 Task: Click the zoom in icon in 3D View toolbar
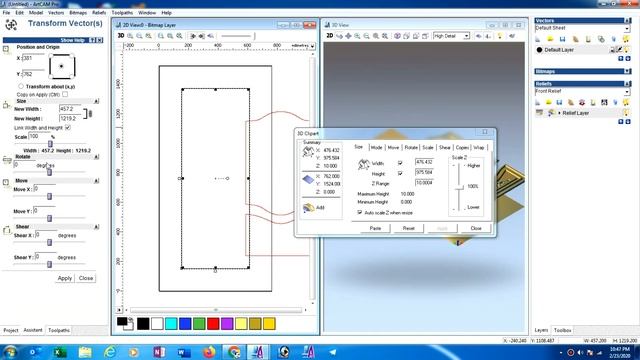(357, 36)
